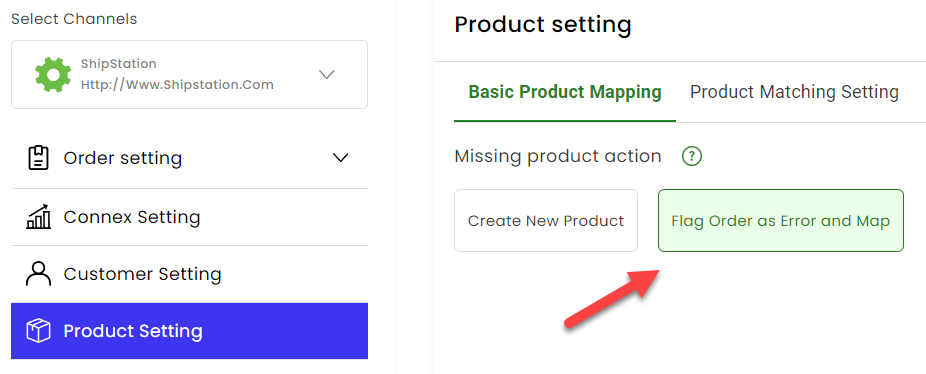Open the Missing product action help icon
This screenshot has width=926, height=374.
coord(692,157)
